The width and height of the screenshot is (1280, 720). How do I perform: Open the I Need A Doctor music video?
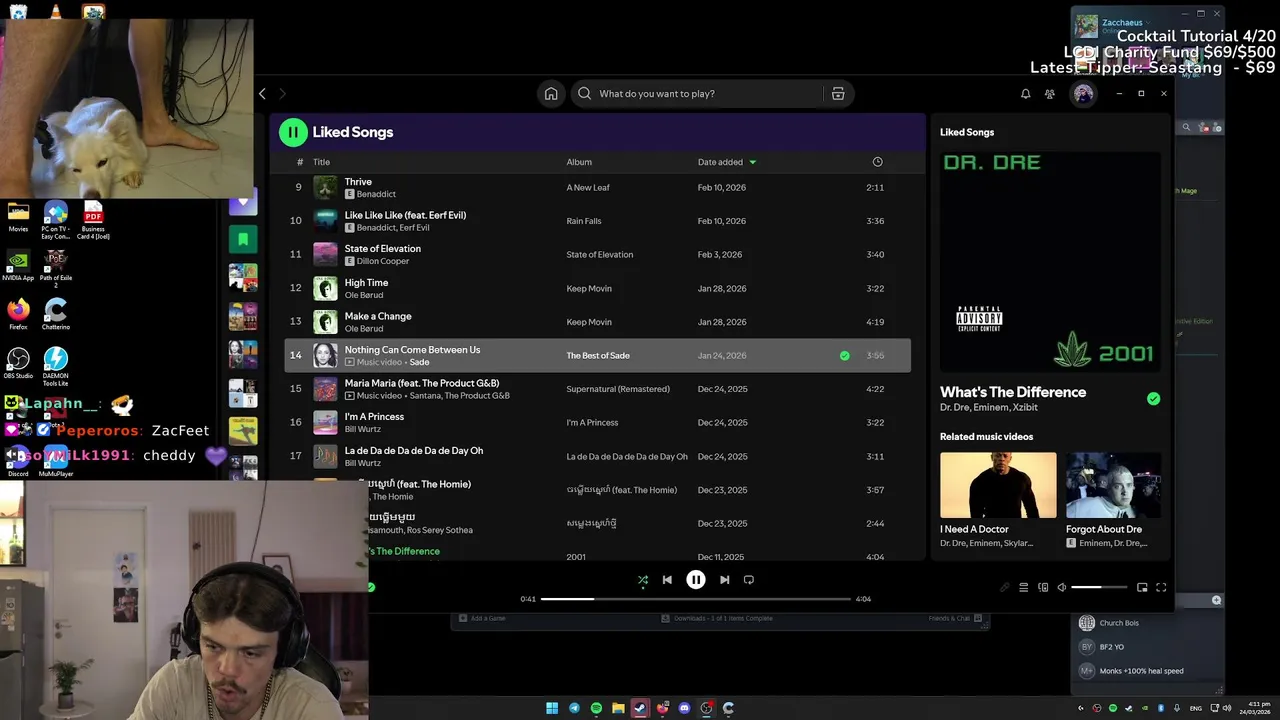coord(998,485)
